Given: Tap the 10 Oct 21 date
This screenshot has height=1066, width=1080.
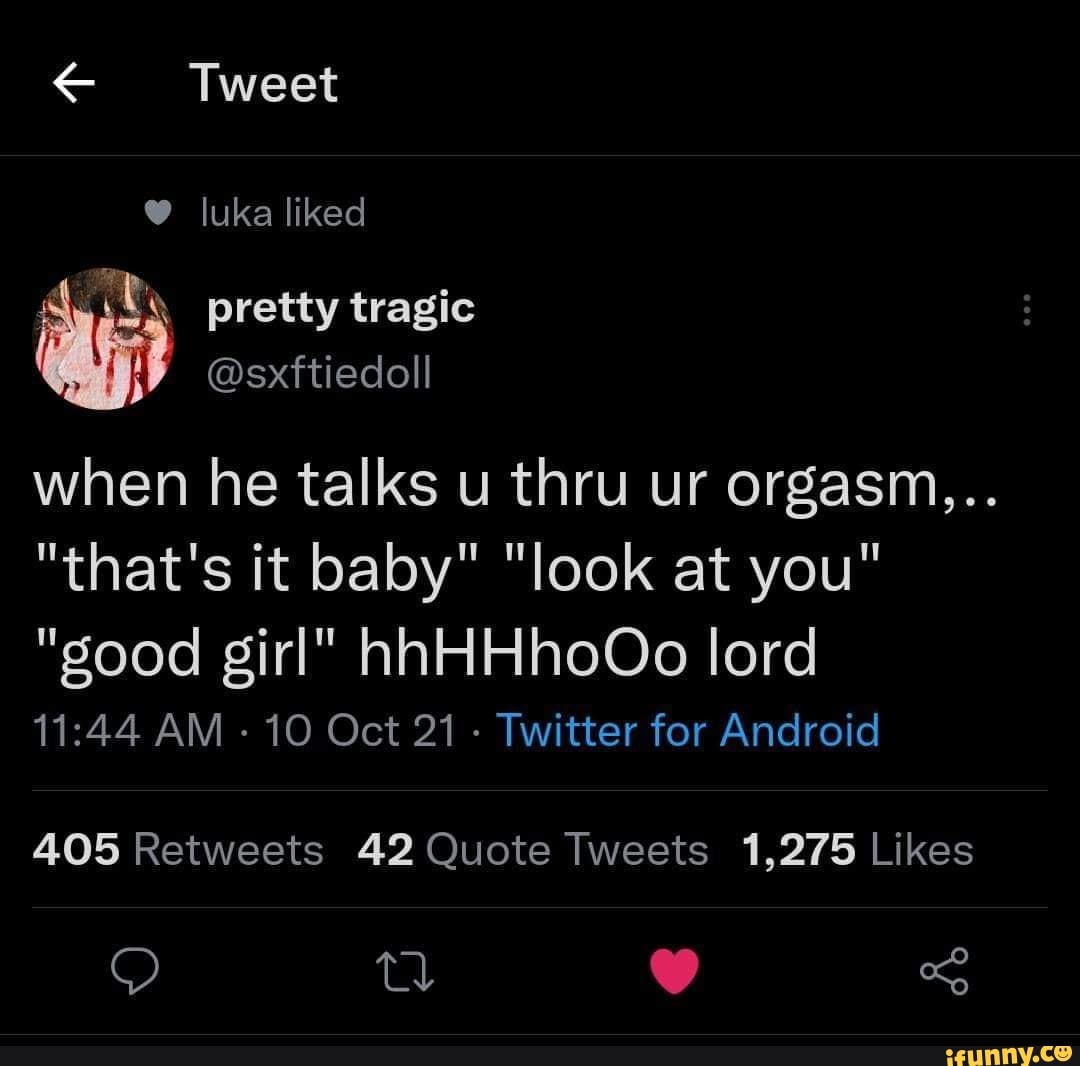Looking at the screenshot, I should (x=360, y=730).
